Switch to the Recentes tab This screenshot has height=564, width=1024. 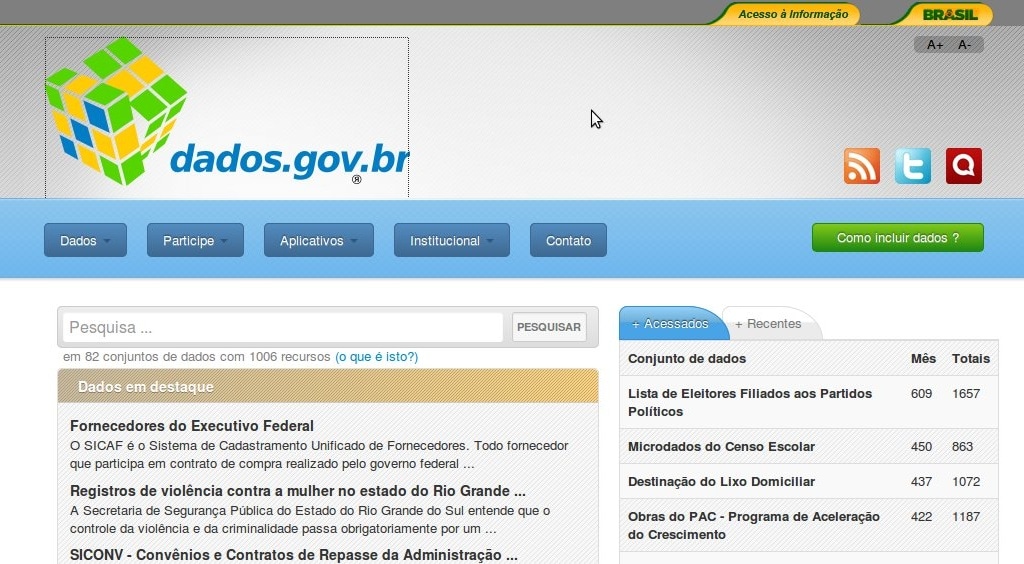pyautogui.click(x=769, y=324)
